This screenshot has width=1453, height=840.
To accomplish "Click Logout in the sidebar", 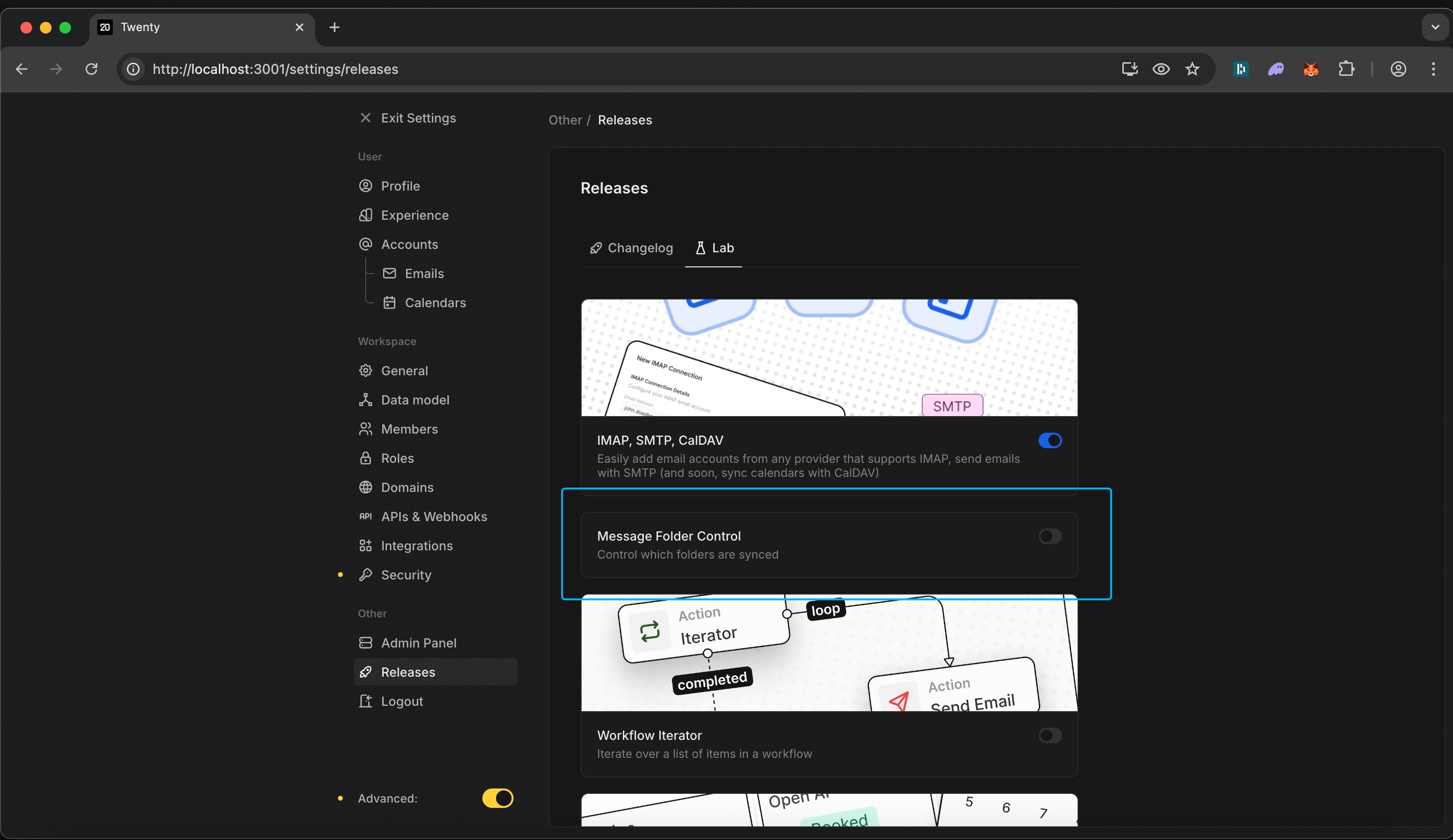I will [x=402, y=701].
